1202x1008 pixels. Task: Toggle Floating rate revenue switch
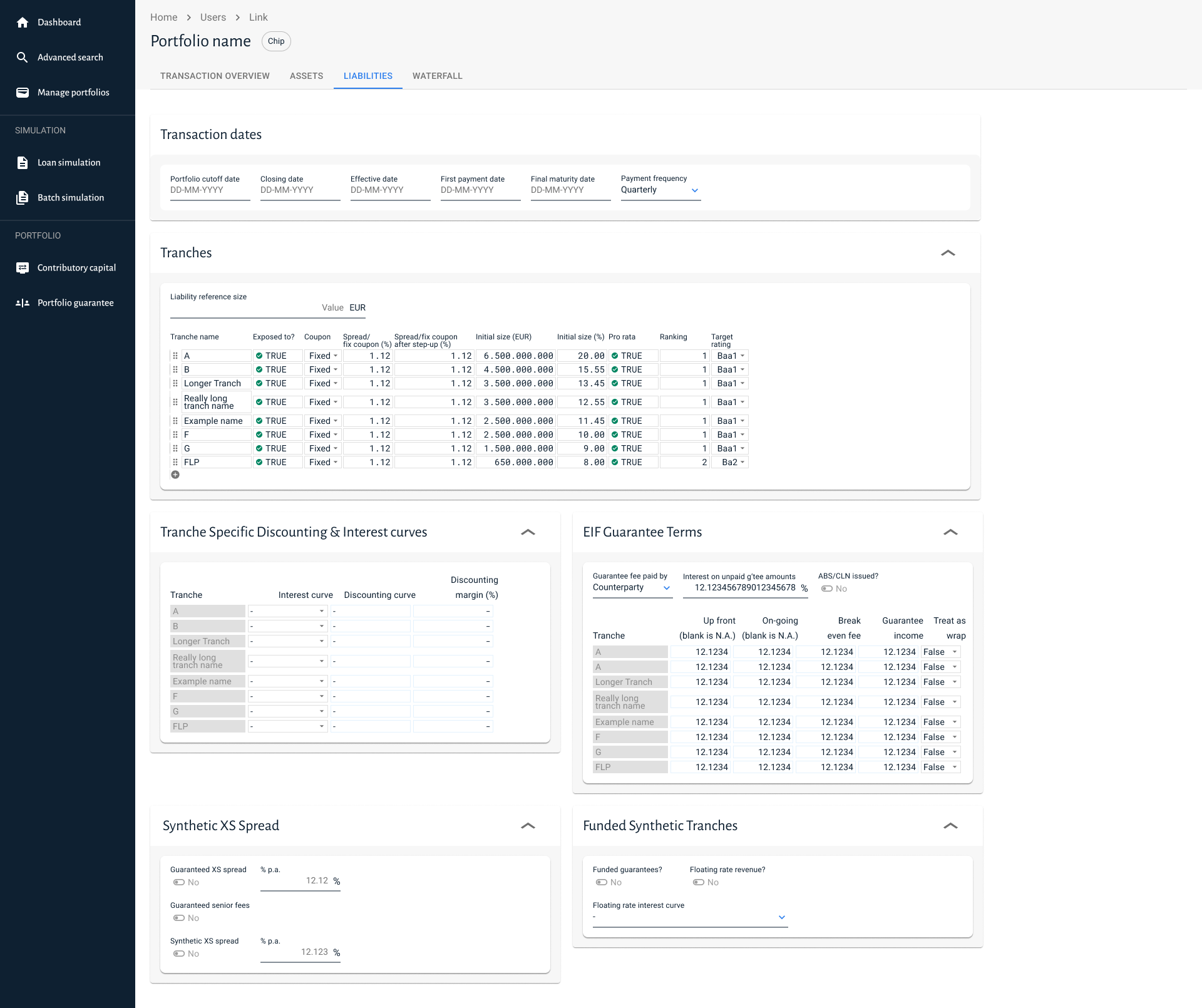[x=699, y=882]
